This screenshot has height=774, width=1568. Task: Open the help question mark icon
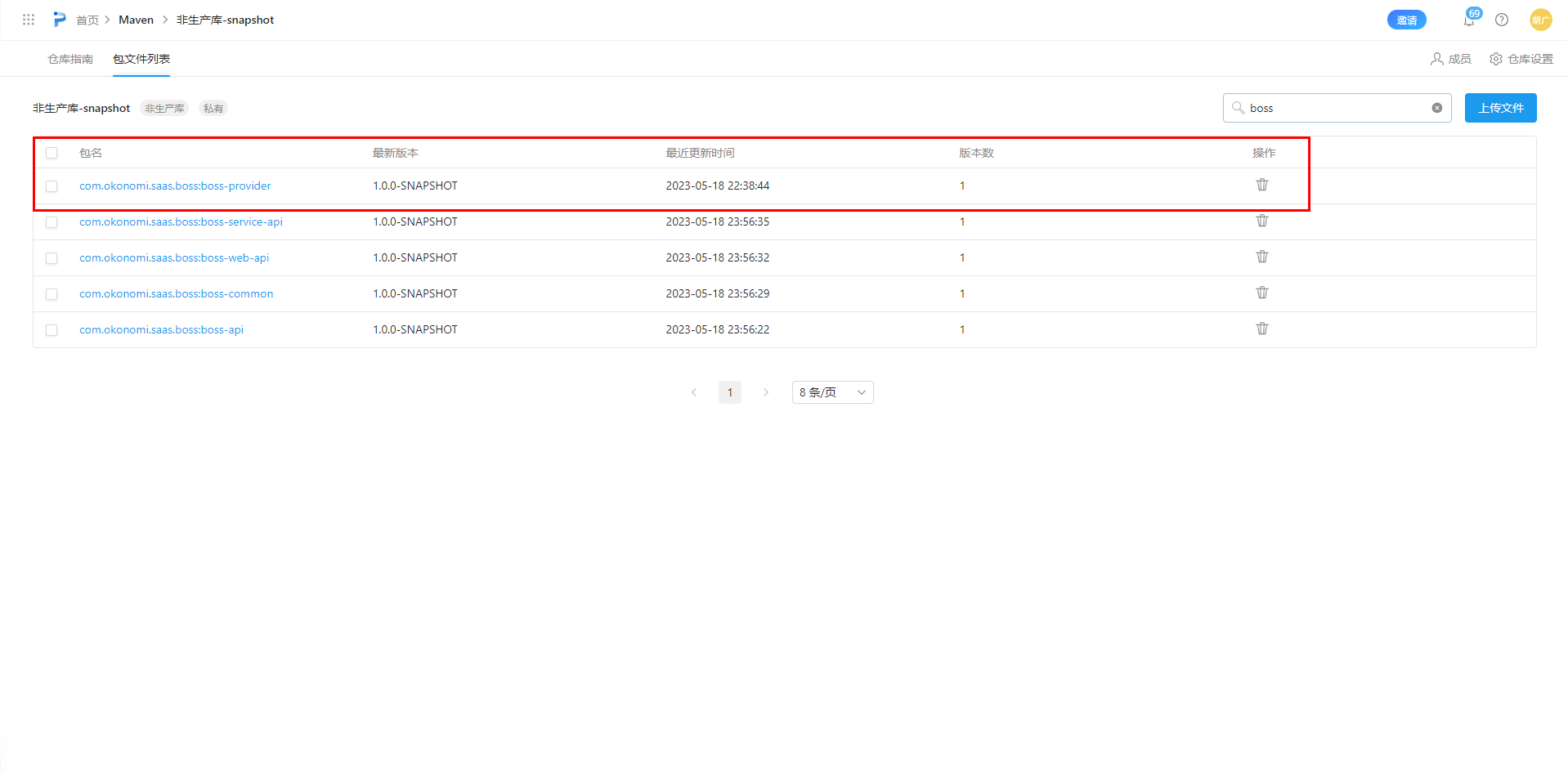1502,20
